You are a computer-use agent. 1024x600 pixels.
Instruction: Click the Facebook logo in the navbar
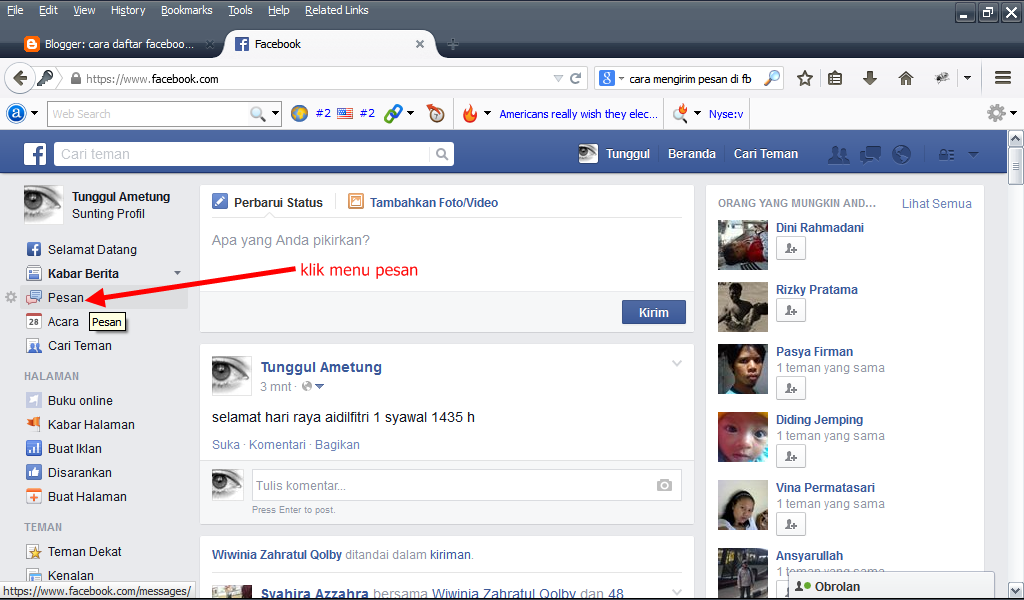pos(35,154)
